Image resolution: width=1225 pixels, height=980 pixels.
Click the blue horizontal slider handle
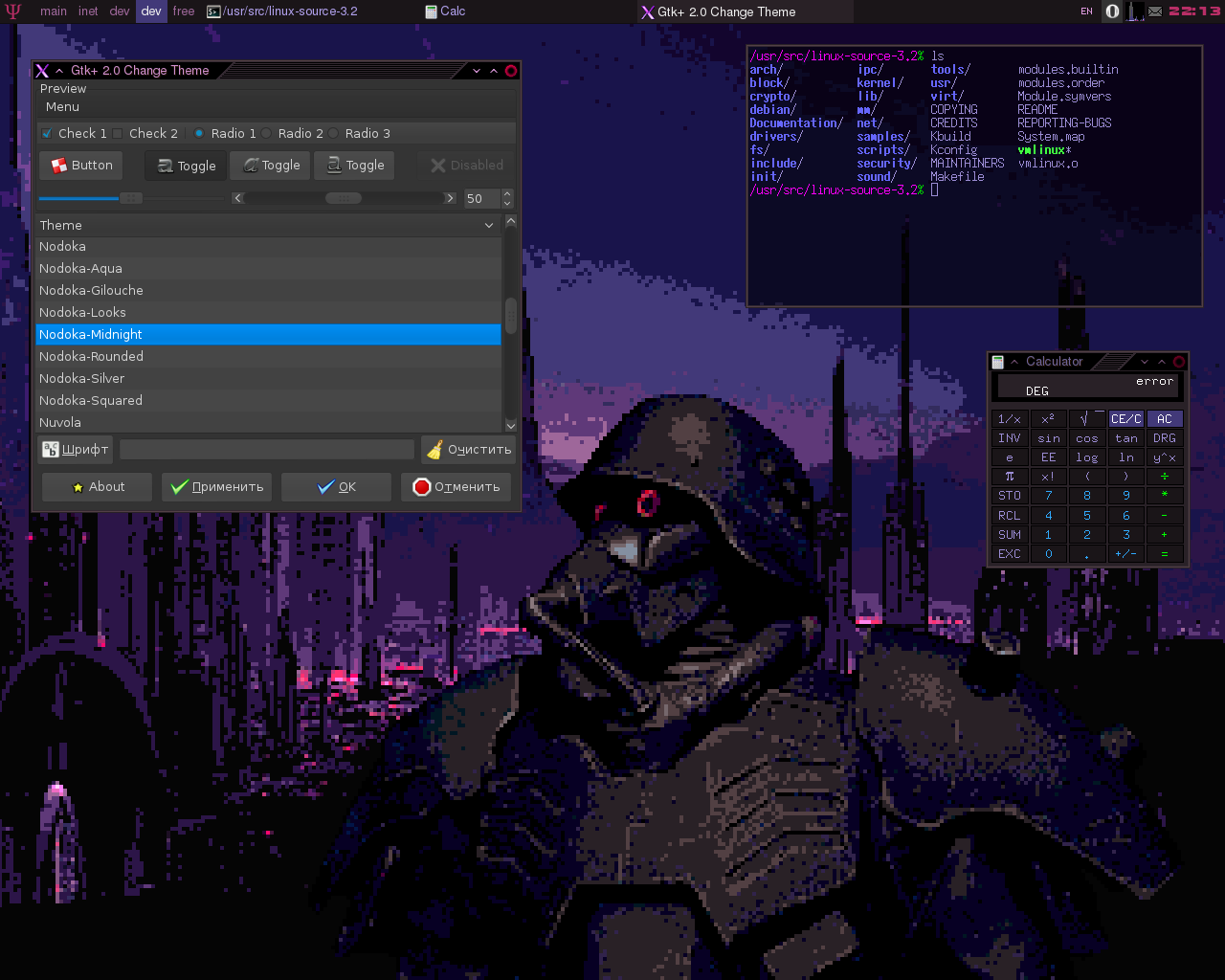[131, 198]
